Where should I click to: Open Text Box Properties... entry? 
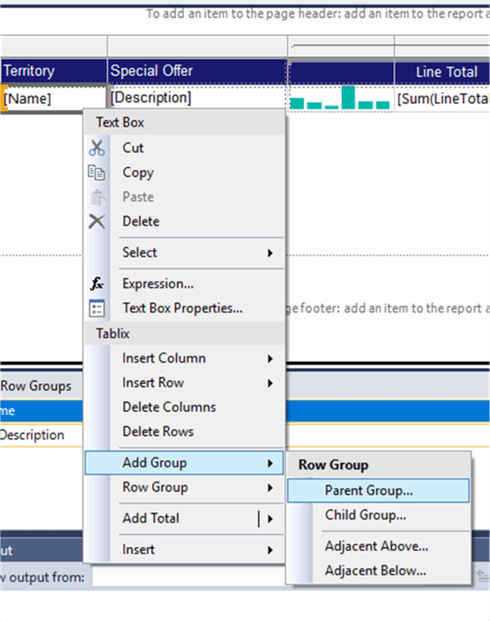point(185,309)
